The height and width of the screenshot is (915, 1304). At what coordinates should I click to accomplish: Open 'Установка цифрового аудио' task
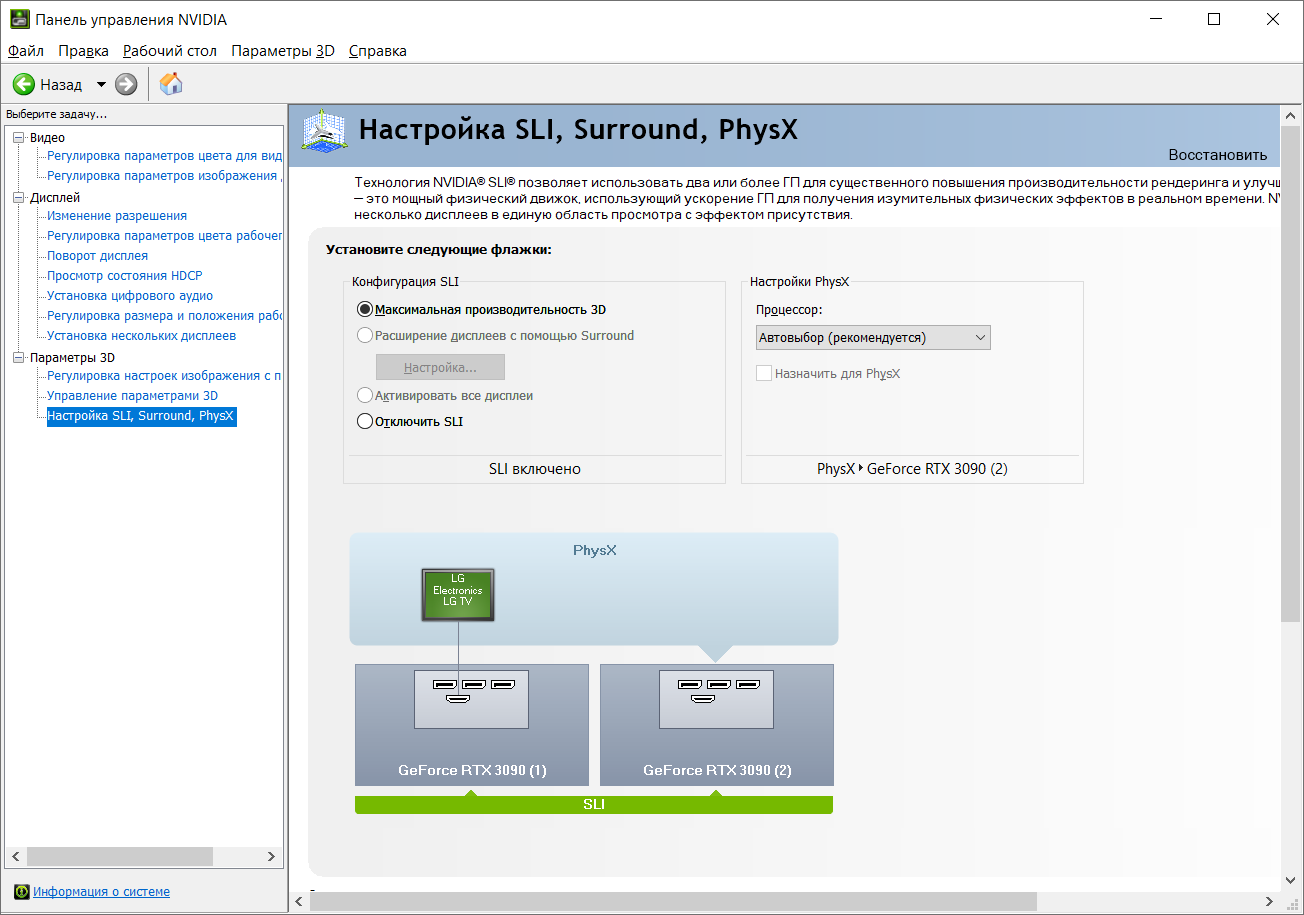pyautogui.click(x=130, y=296)
